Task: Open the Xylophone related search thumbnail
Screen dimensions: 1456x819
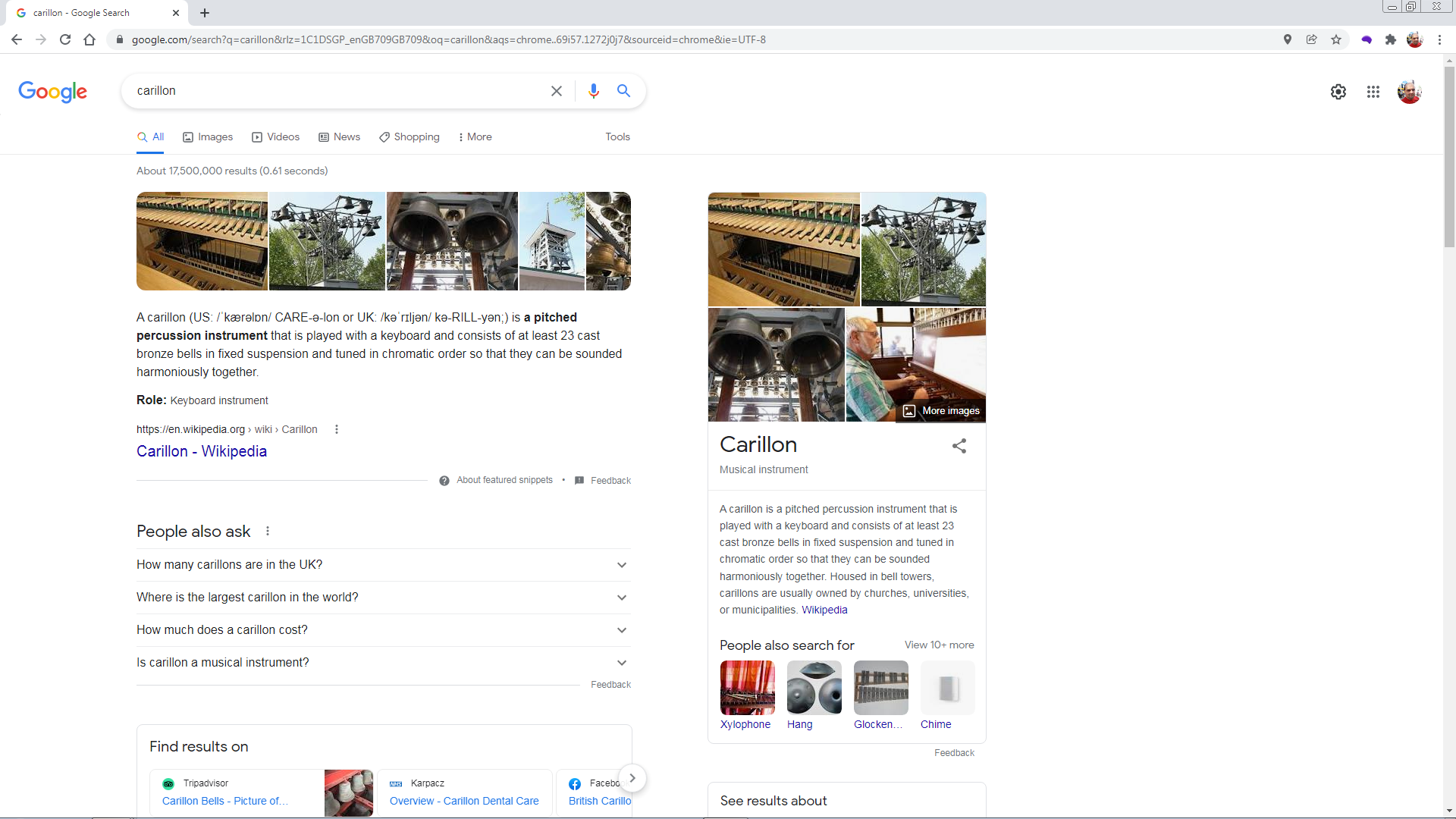Action: point(747,688)
